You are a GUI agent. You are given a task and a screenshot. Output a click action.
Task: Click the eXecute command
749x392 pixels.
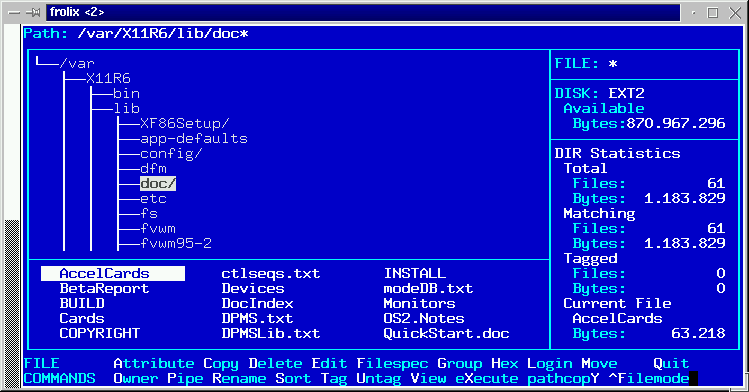click(x=486, y=379)
